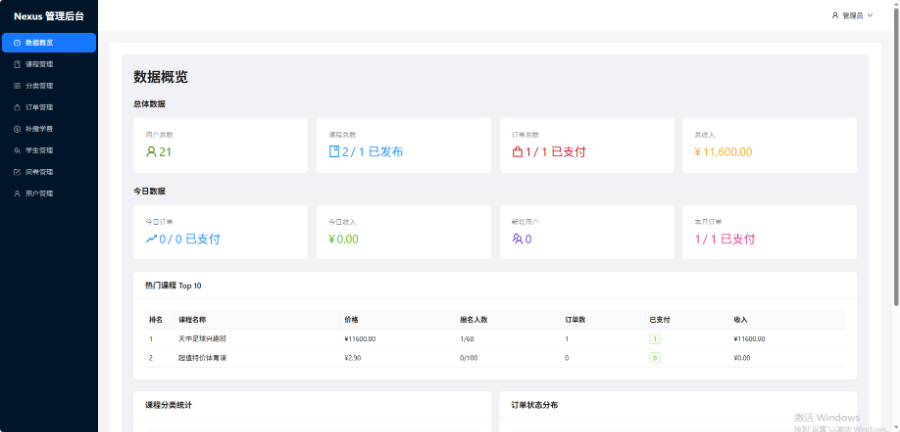Open the 课程管理 menu item

click(x=39, y=64)
